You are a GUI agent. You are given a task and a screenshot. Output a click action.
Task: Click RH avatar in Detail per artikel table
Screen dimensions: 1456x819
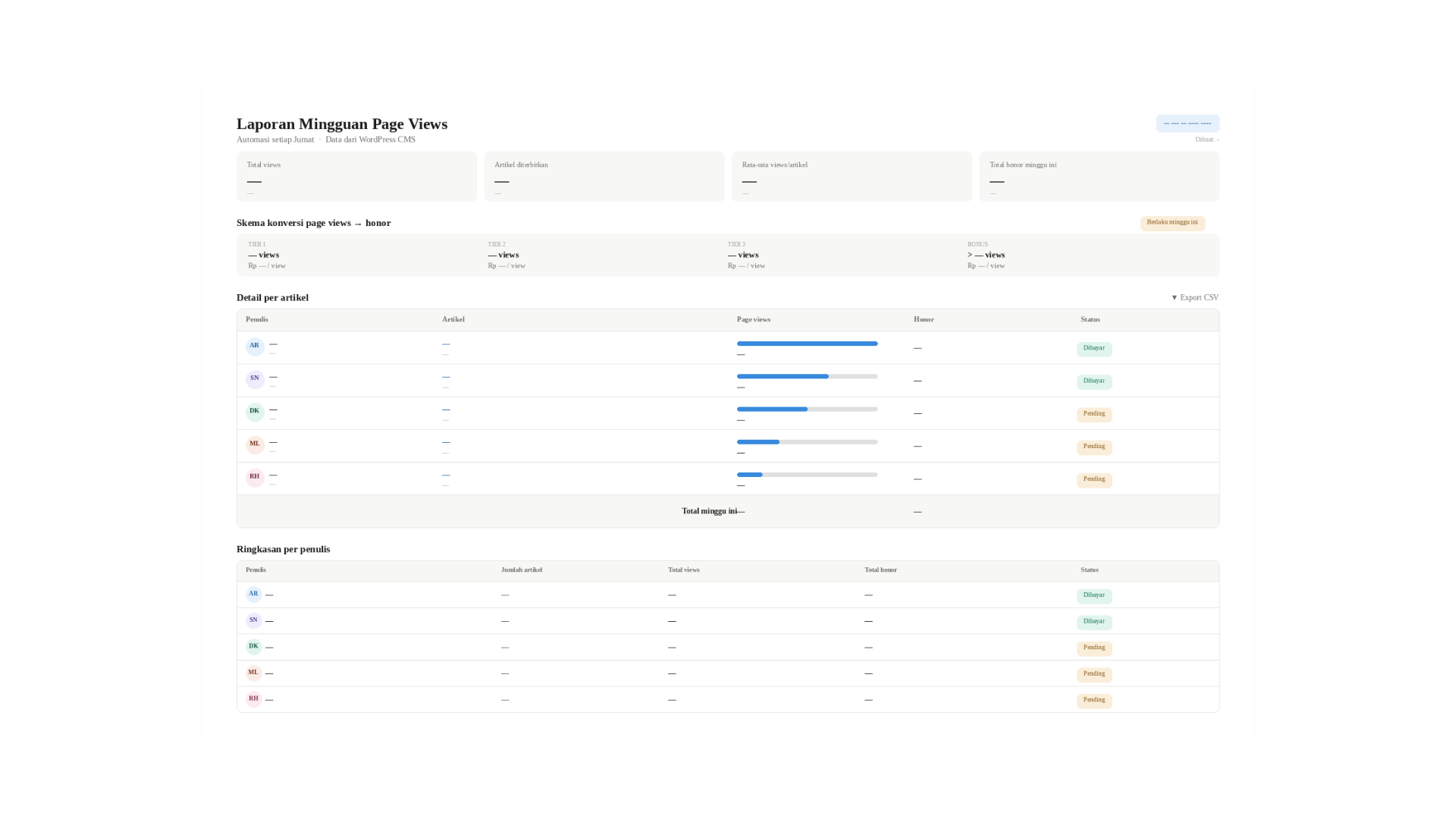click(255, 478)
